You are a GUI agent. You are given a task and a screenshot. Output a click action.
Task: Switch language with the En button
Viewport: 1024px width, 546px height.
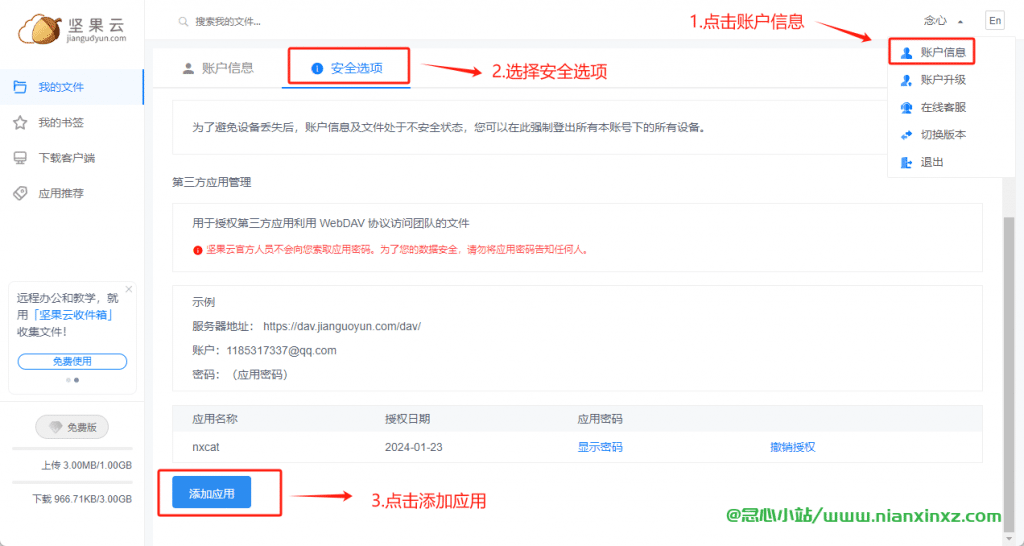[995, 21]
